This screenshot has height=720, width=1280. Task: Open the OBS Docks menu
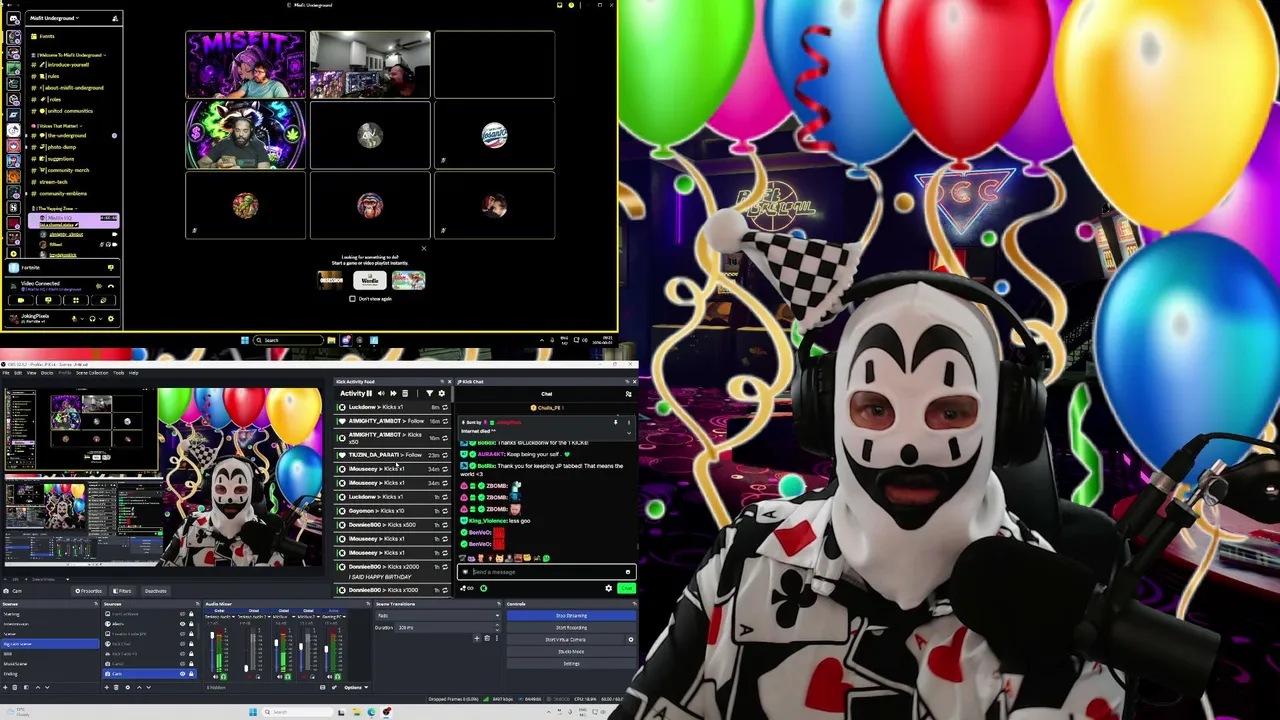point(46,373)
